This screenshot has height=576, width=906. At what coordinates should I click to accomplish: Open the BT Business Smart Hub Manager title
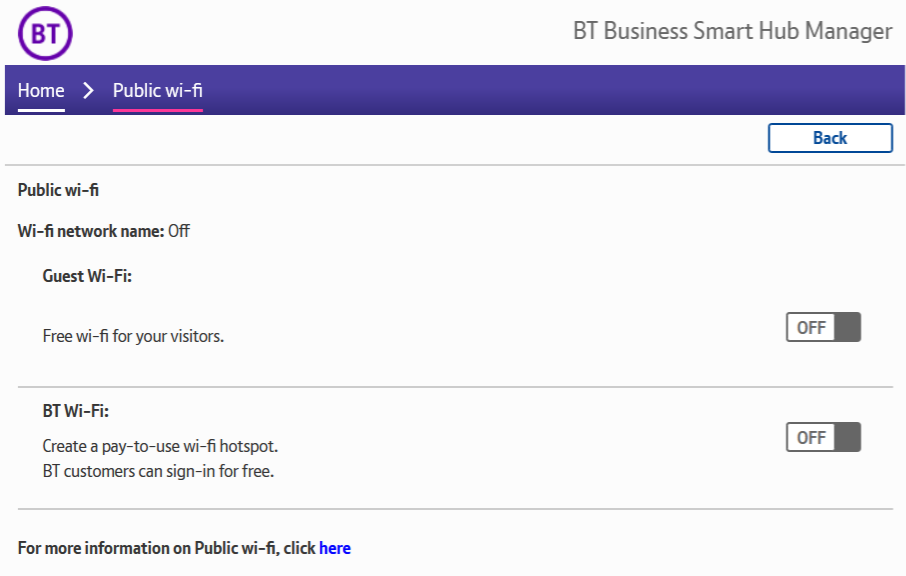(731, 31)
